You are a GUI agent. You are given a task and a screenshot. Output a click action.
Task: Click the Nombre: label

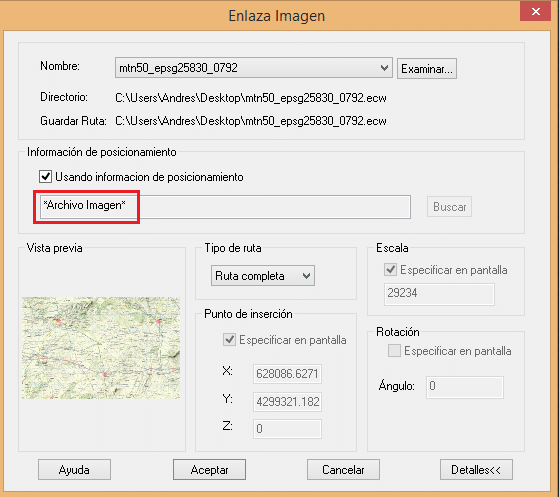pos(60,66)
